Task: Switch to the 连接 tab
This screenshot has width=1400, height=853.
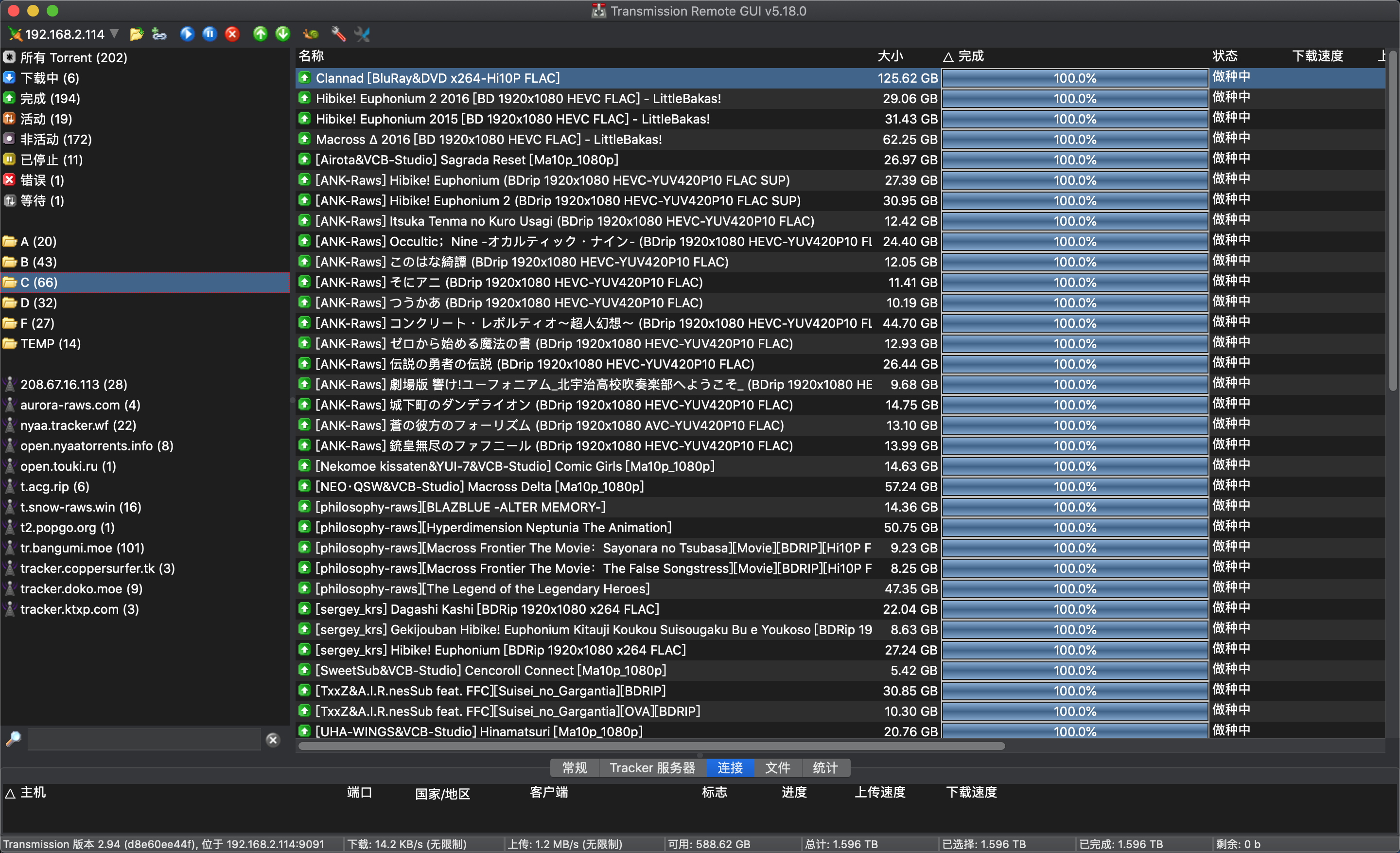Action: point(730,768)
